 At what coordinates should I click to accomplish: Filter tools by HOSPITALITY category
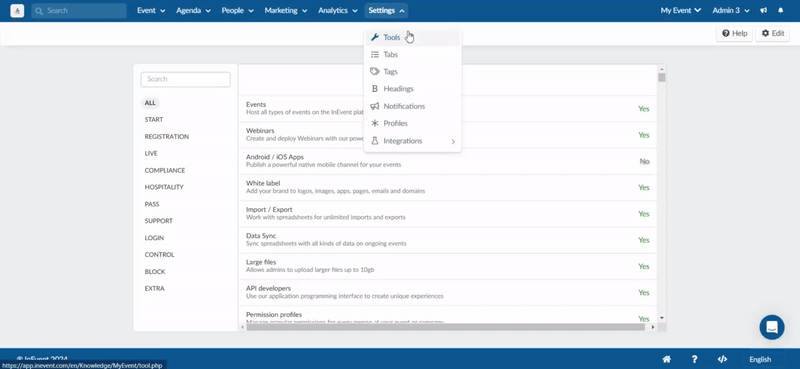click(164, 187)
